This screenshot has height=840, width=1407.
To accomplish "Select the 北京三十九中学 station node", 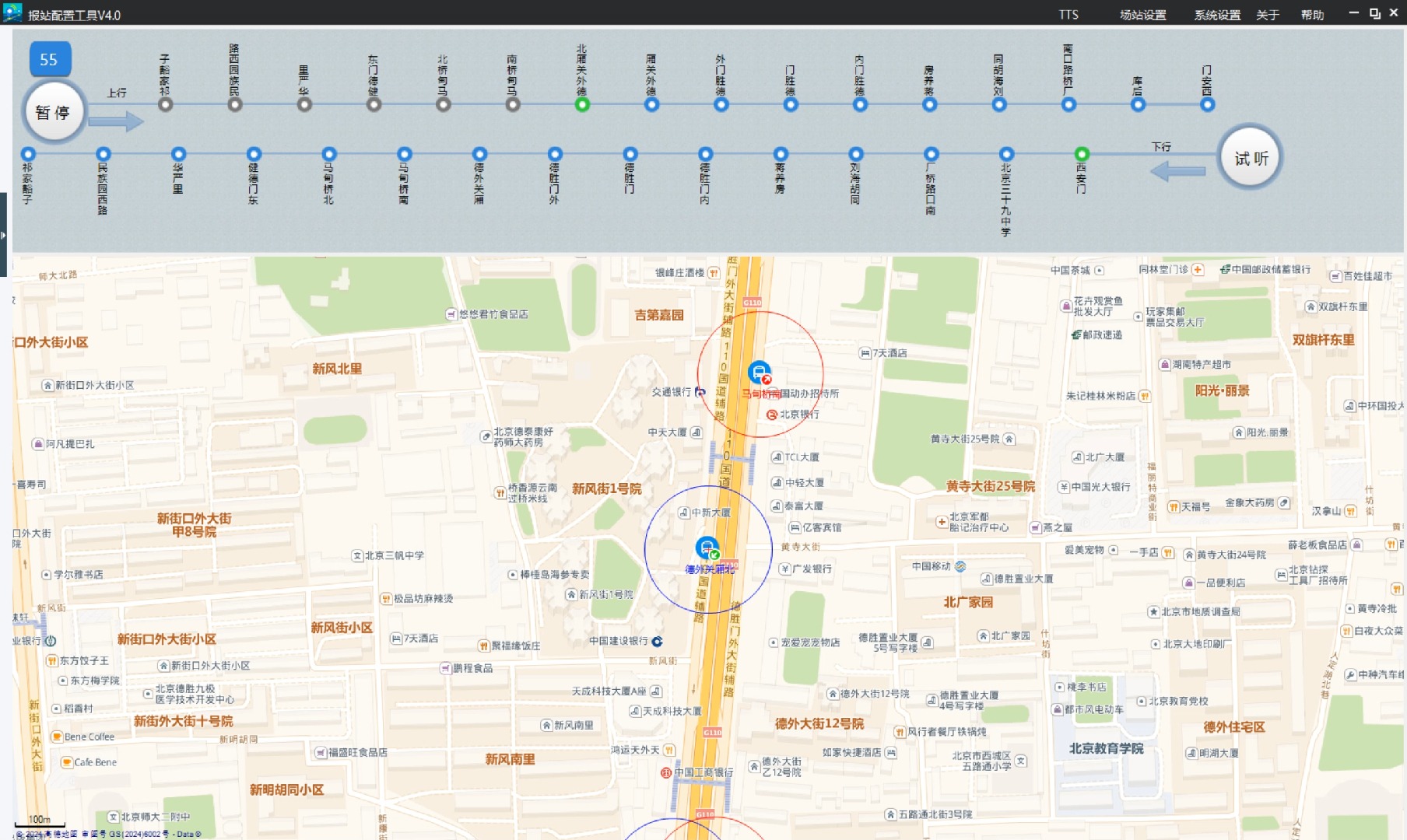I will [1006, 154].
